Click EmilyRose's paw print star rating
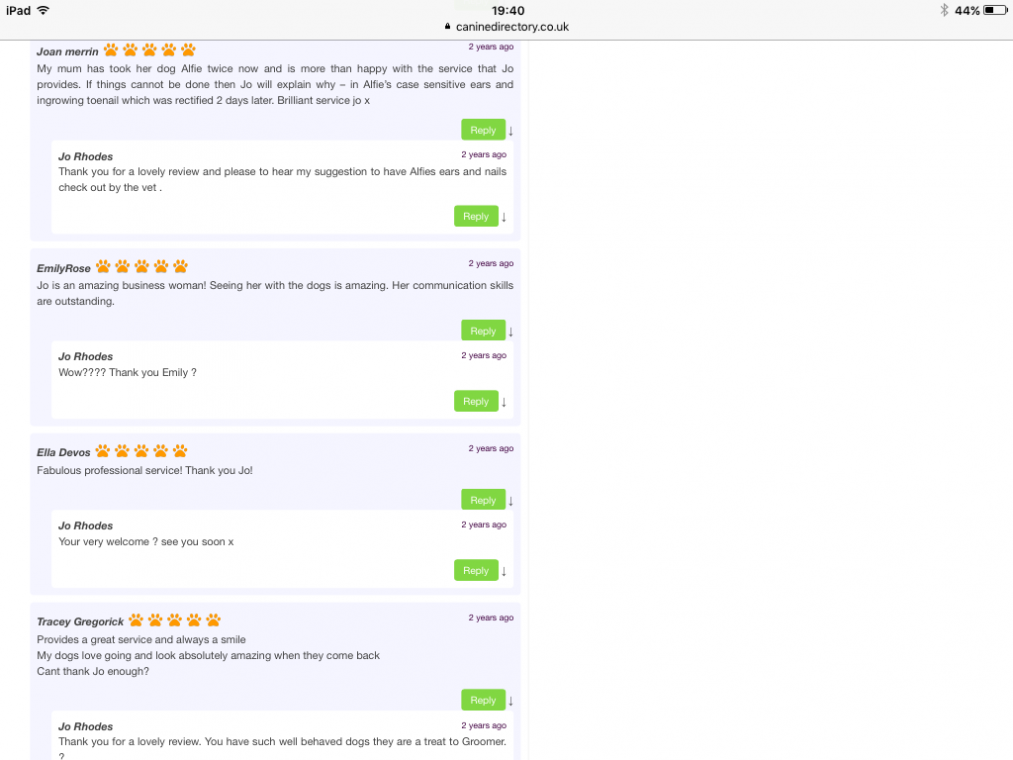Image resolution: width=1013 pixels, height=760 pixels. click(x=141, y=267)
